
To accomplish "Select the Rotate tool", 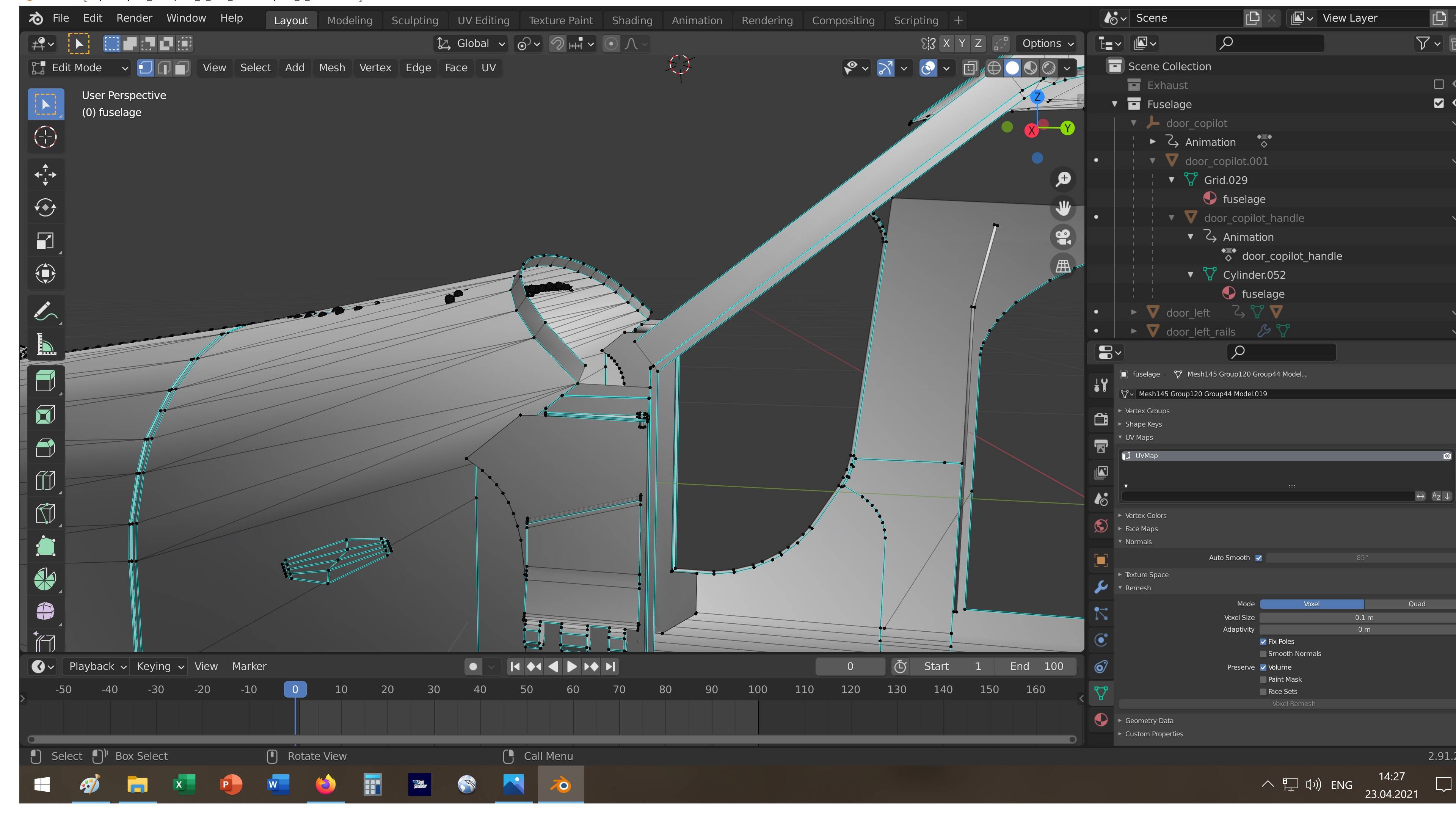I will click(45, 207).
